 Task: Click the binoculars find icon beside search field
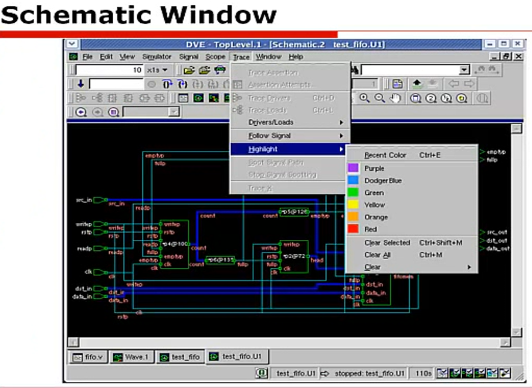pyautogui.click(x=355, y=70)
